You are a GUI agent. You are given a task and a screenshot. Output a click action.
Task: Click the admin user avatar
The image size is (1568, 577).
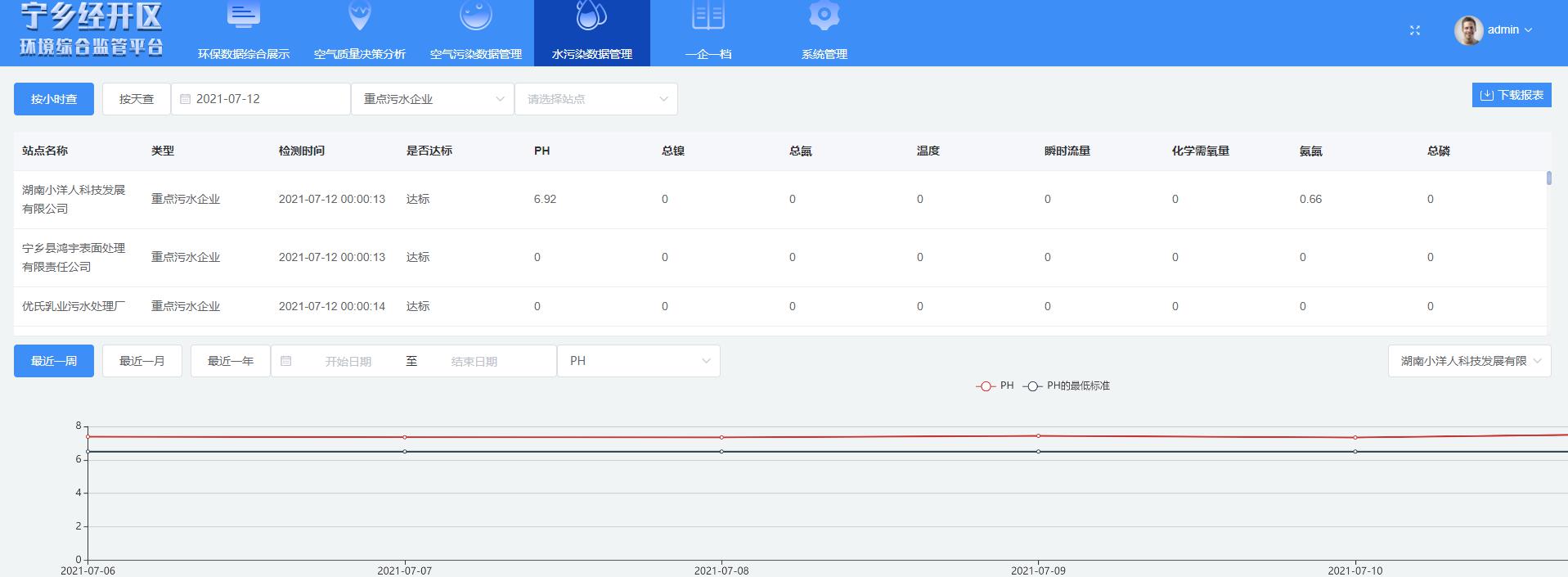(x=1468, y=30)
